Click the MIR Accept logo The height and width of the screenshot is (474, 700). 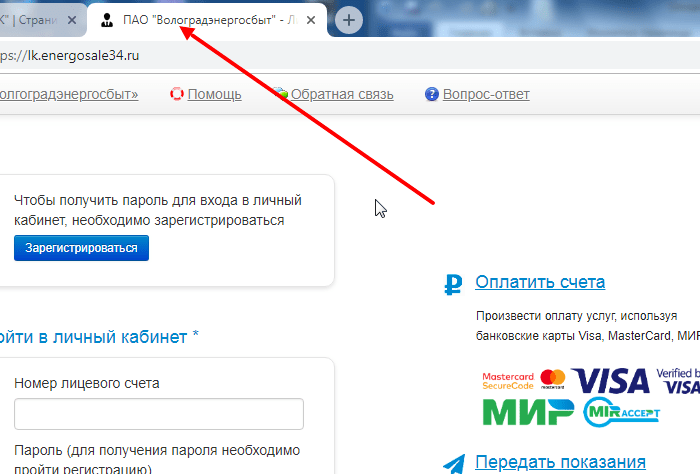coord(621,412)
